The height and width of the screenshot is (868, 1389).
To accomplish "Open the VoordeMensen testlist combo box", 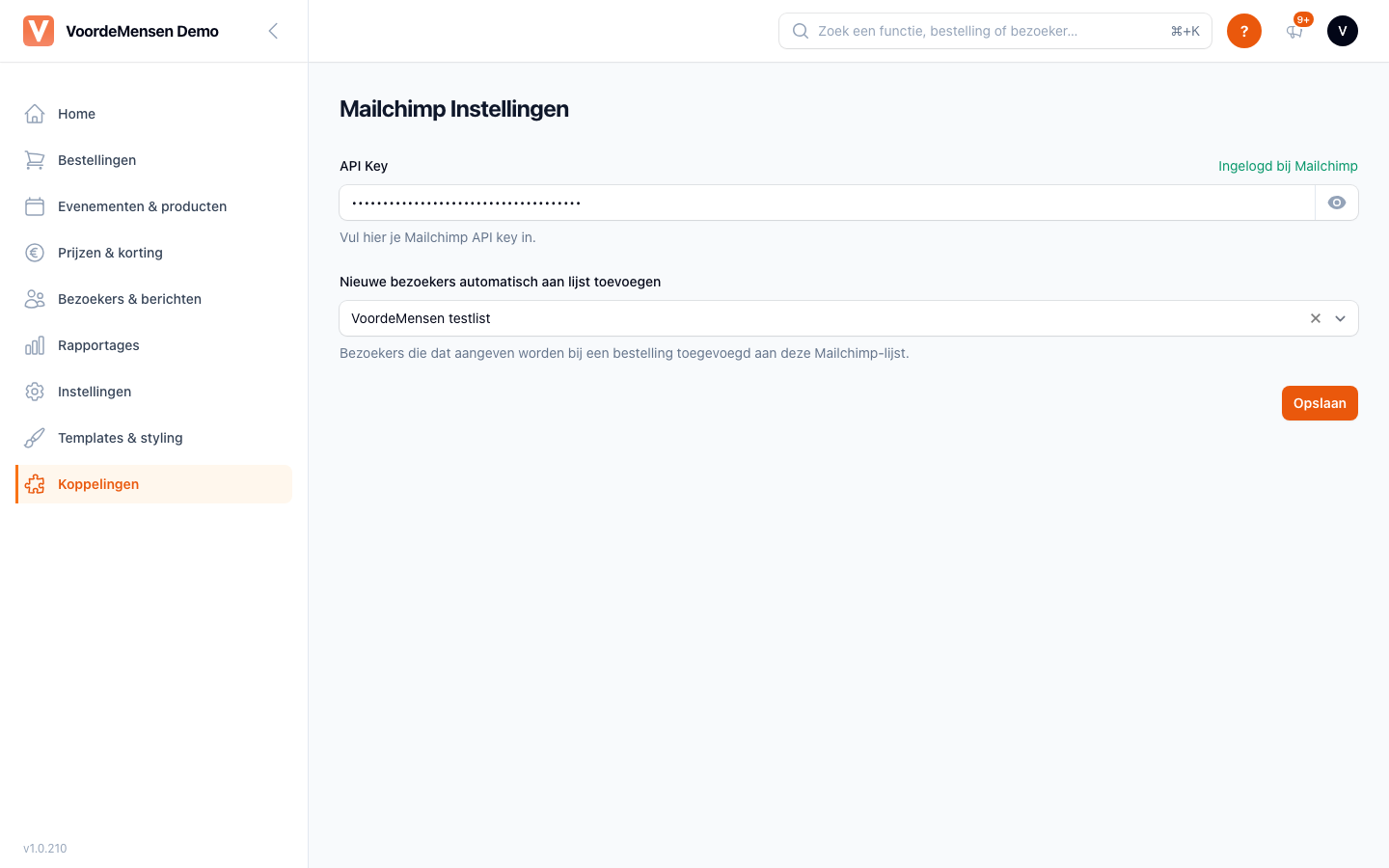I will (x=849, y=318).
